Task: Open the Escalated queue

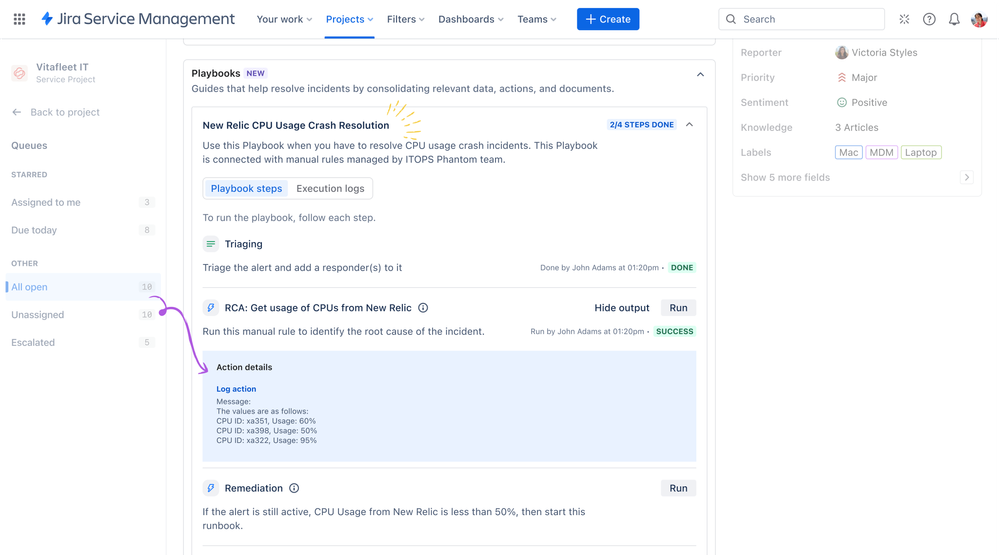Action: 83,342
